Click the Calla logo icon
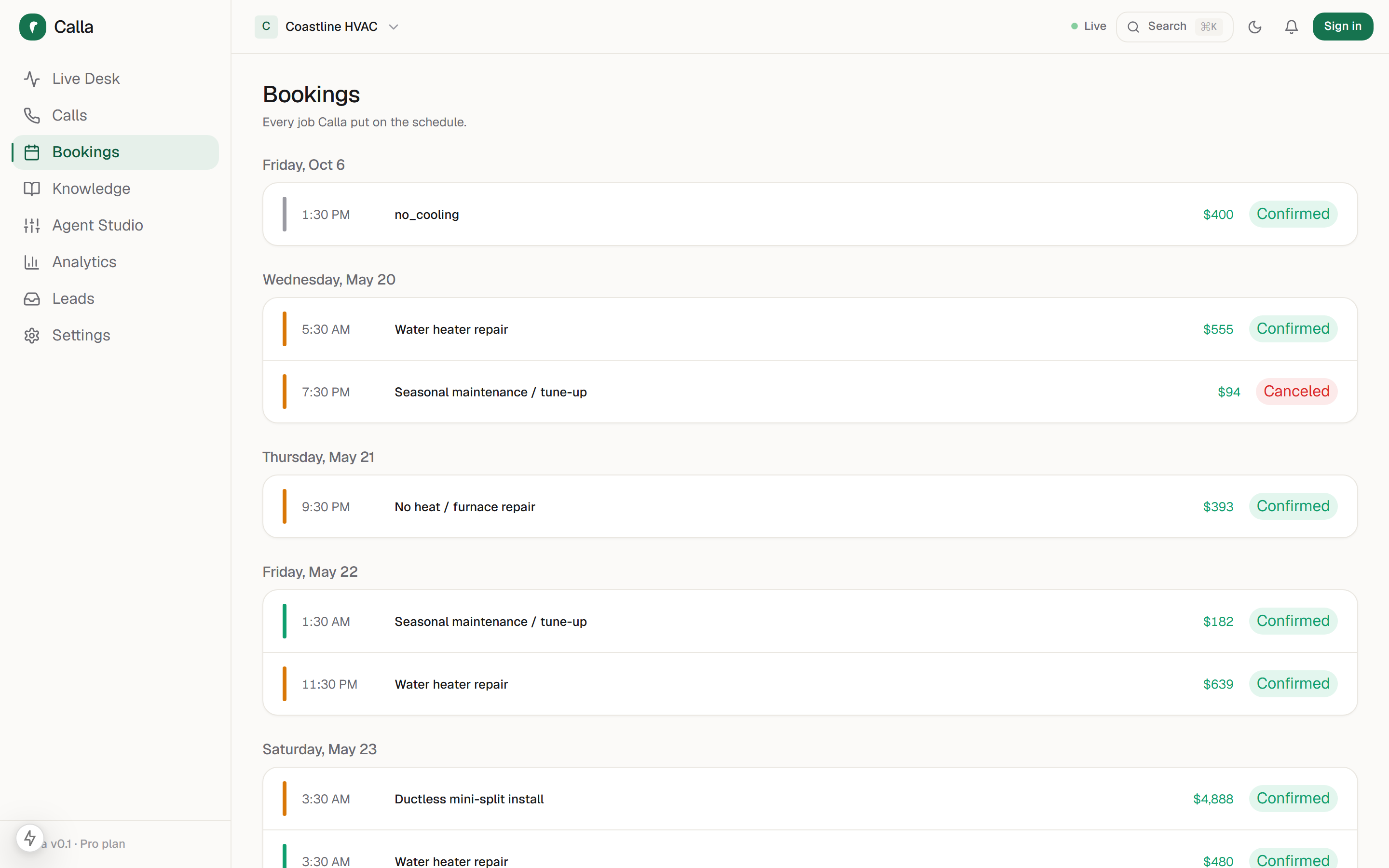The width and height of the screenshot is (1389, 868). (x=33, y=27)
